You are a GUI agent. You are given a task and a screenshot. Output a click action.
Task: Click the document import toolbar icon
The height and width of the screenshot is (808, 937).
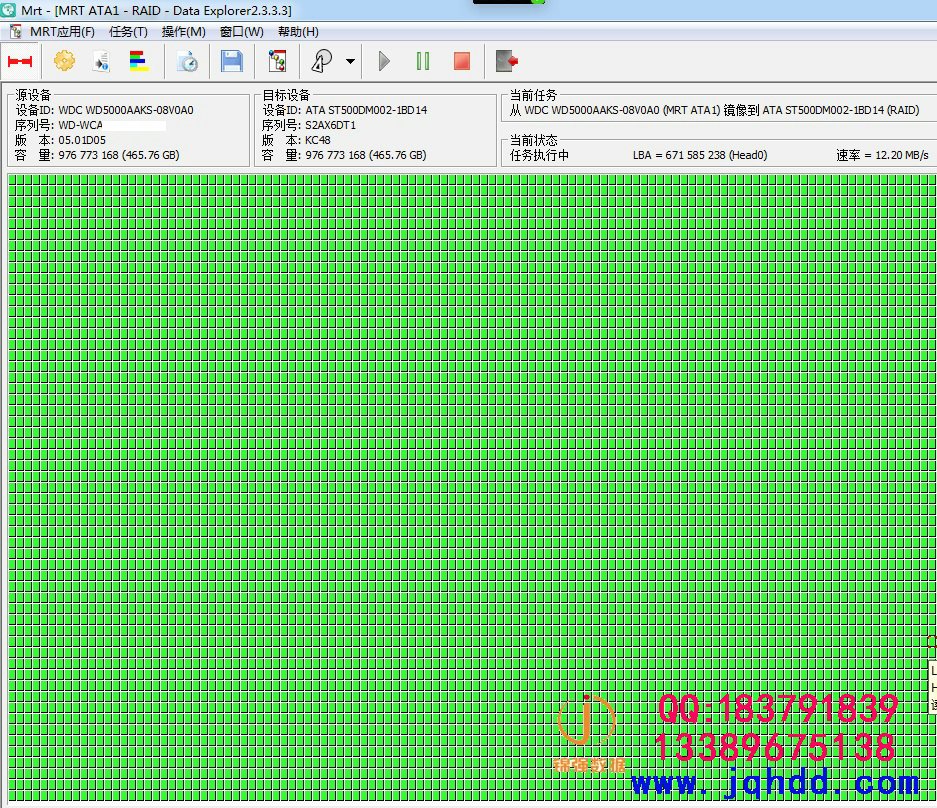[101, 61]
